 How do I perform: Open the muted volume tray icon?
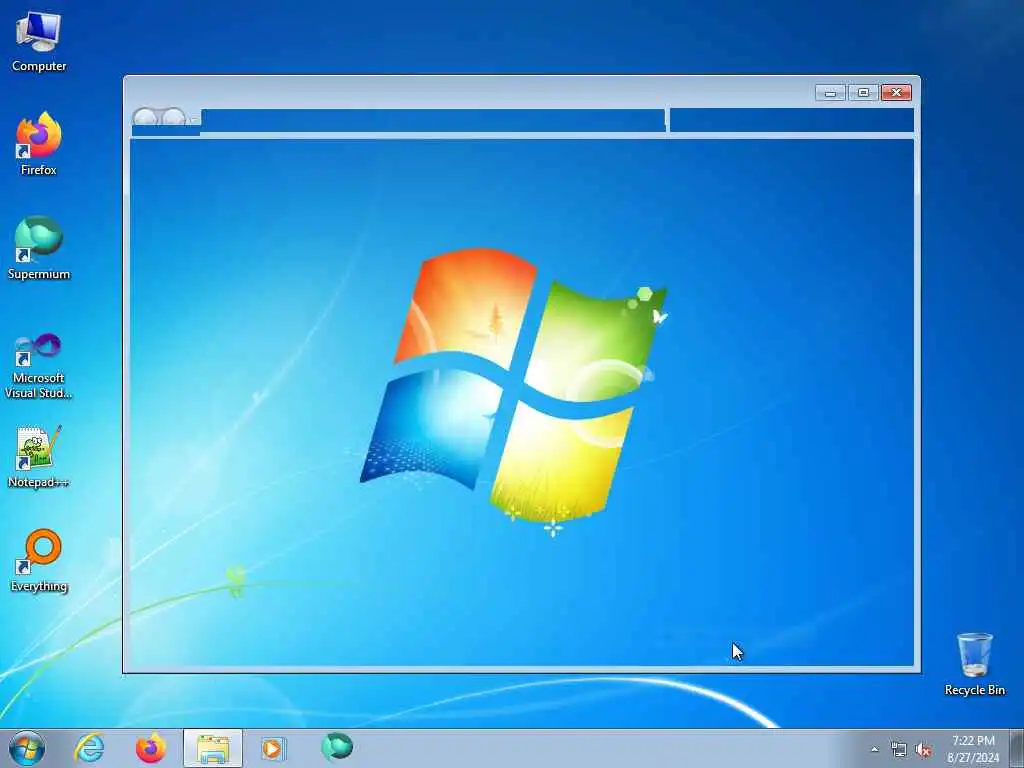(923, 750)
